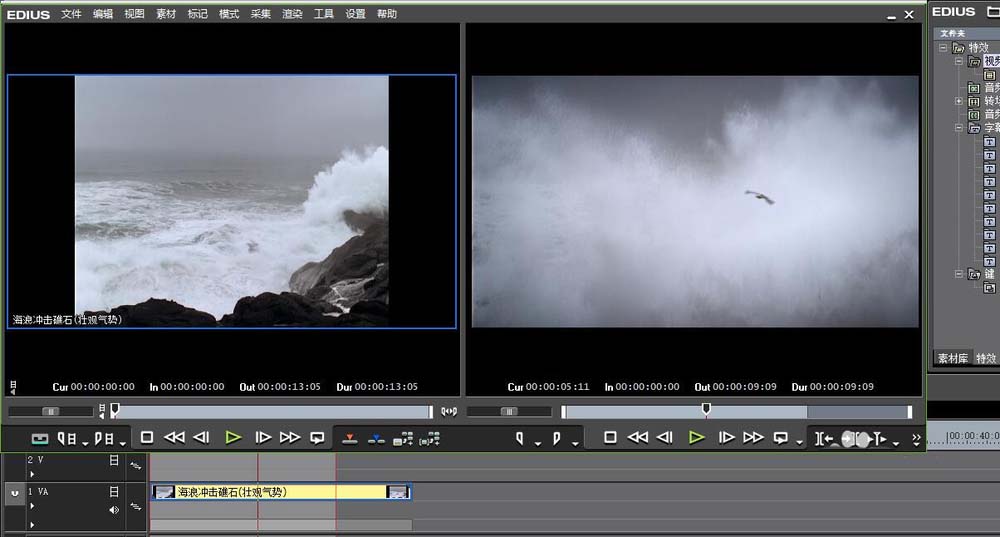The image size is (1000, 537).
Task: Open the 设置 menu
Action: click(x=355, y=14)
